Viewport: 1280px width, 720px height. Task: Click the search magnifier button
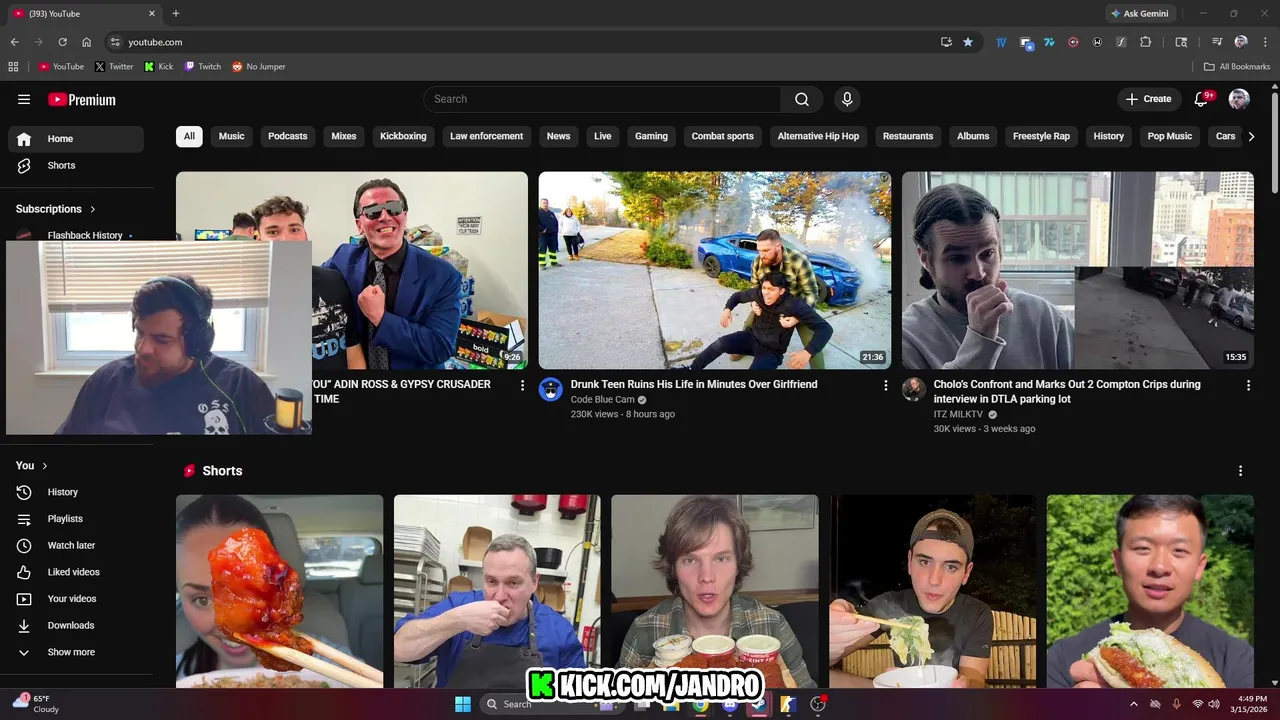click(x=802, y=99)
